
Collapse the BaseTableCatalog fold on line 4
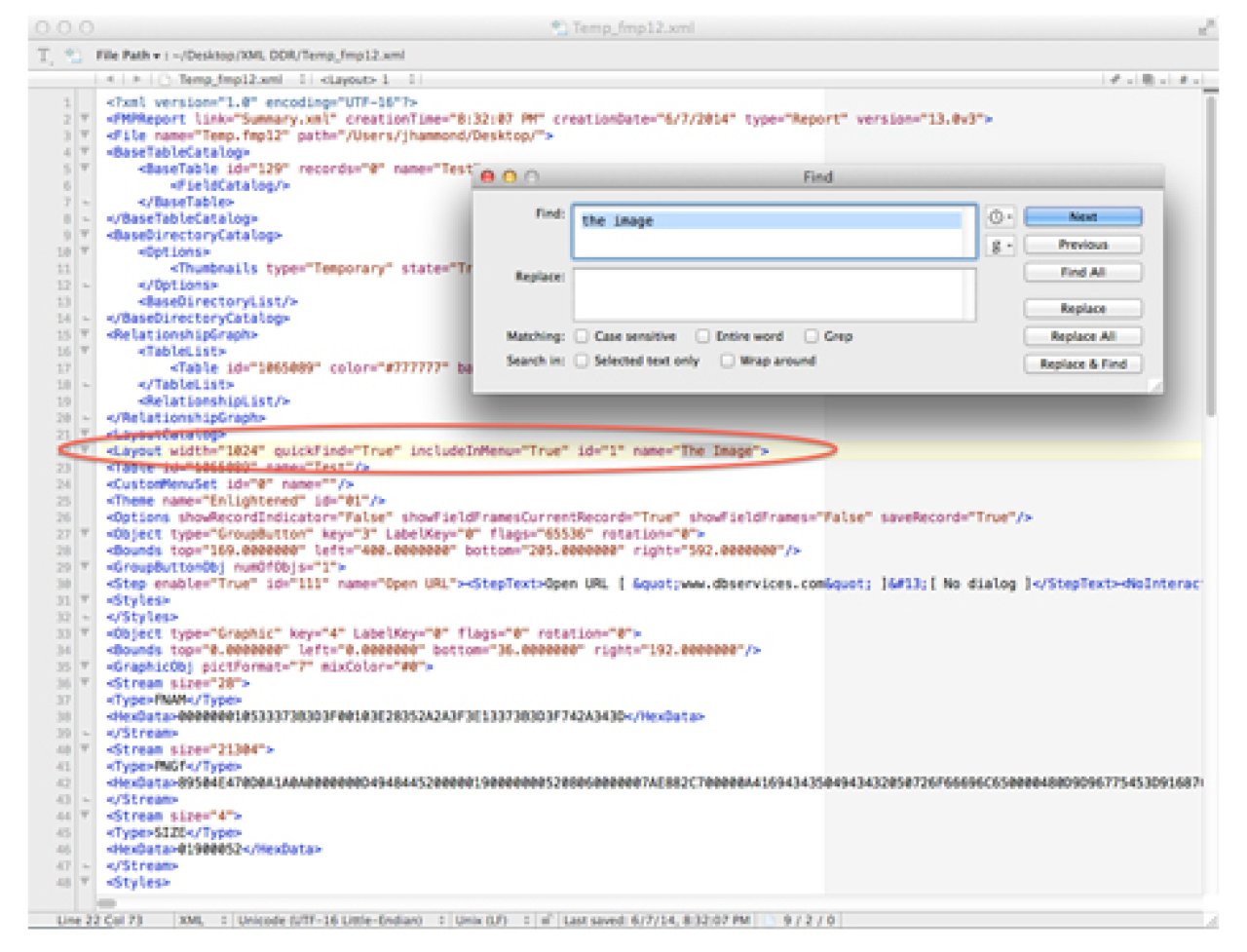85,152
